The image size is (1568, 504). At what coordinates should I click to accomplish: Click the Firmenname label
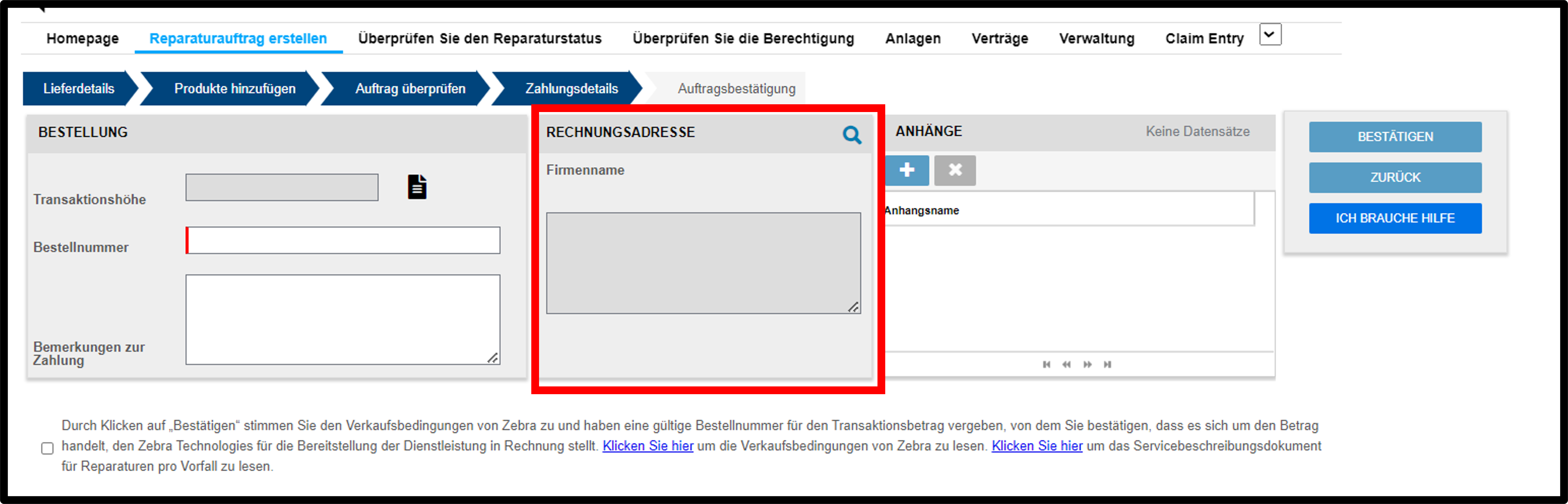[585, 170]
